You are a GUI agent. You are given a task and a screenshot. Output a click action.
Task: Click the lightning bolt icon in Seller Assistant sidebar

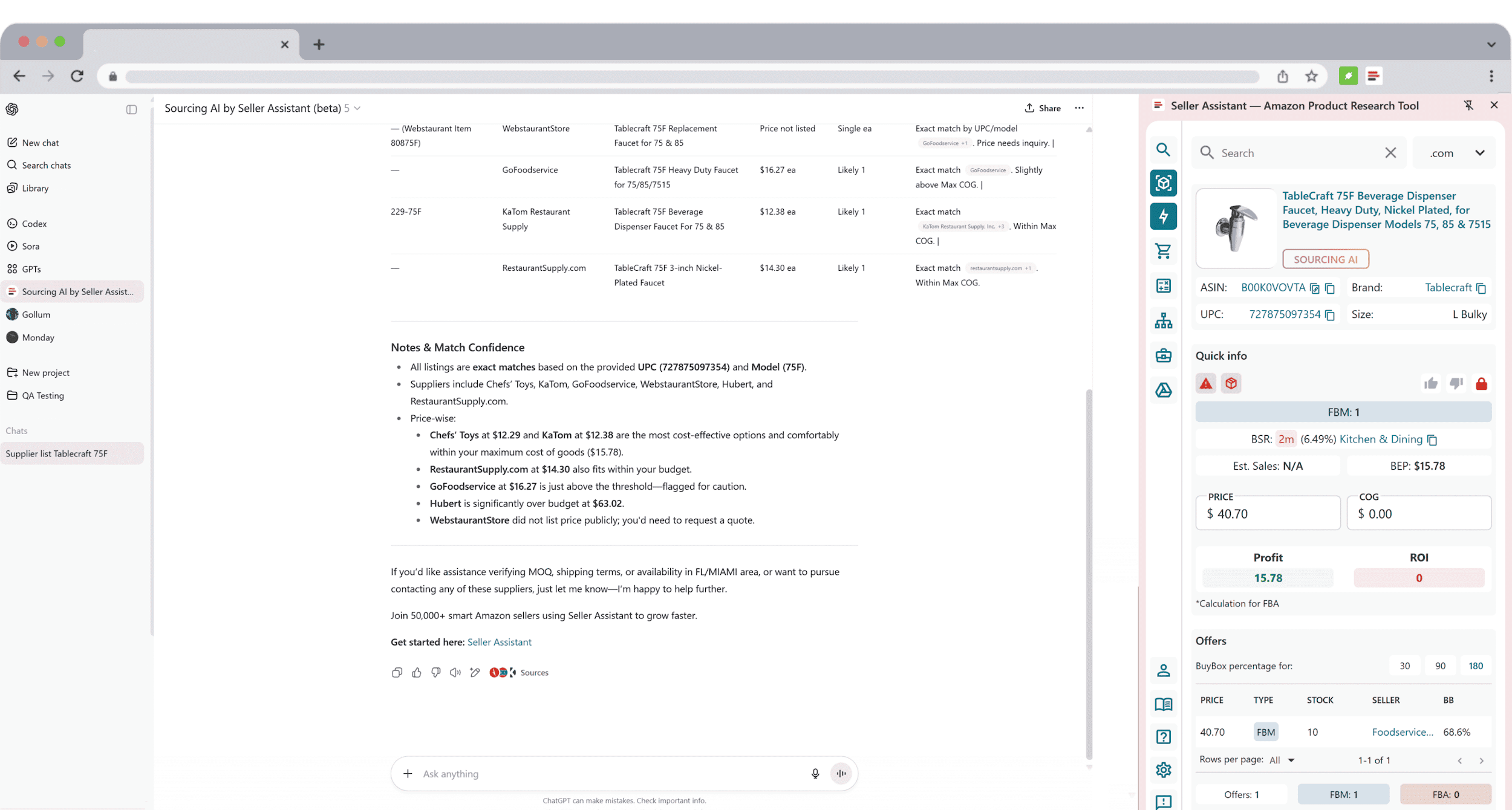(1163, 216)
